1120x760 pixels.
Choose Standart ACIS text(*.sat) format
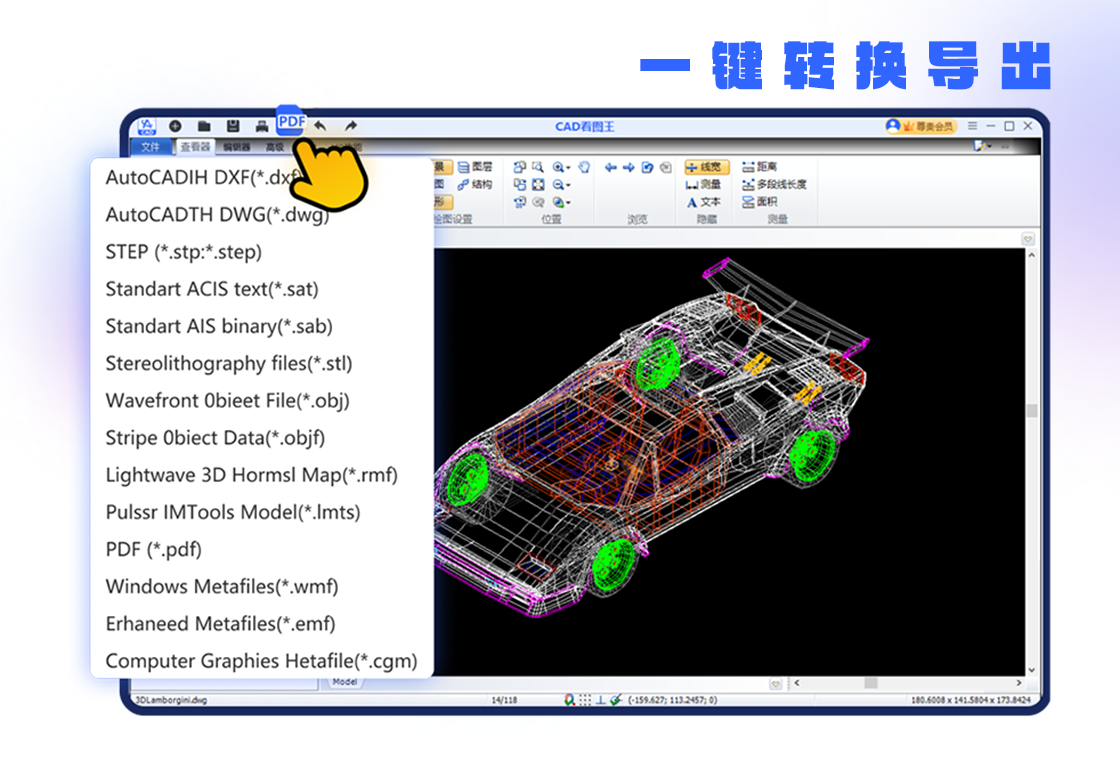pyautogui.click(x=212, y=289)
